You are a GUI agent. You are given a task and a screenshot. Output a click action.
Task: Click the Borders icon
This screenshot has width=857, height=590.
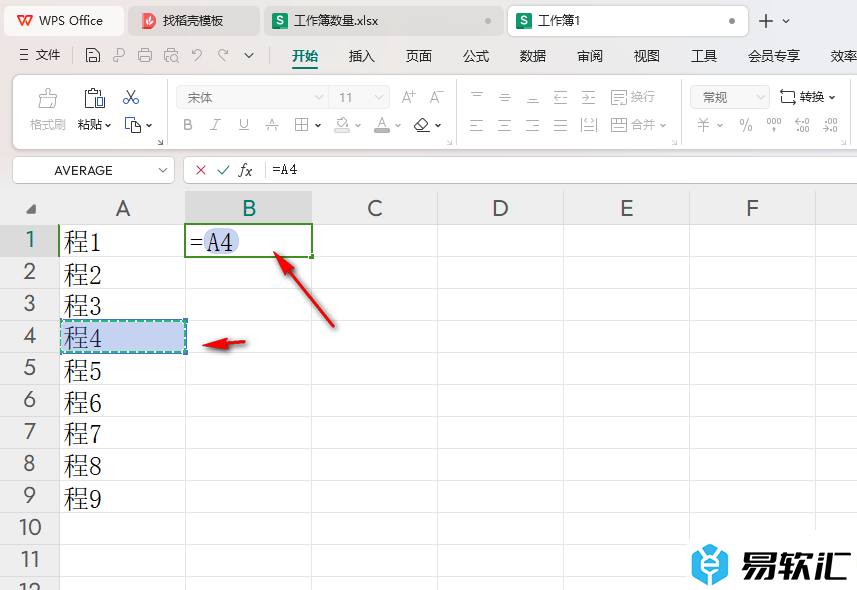[x=301, y=125]
